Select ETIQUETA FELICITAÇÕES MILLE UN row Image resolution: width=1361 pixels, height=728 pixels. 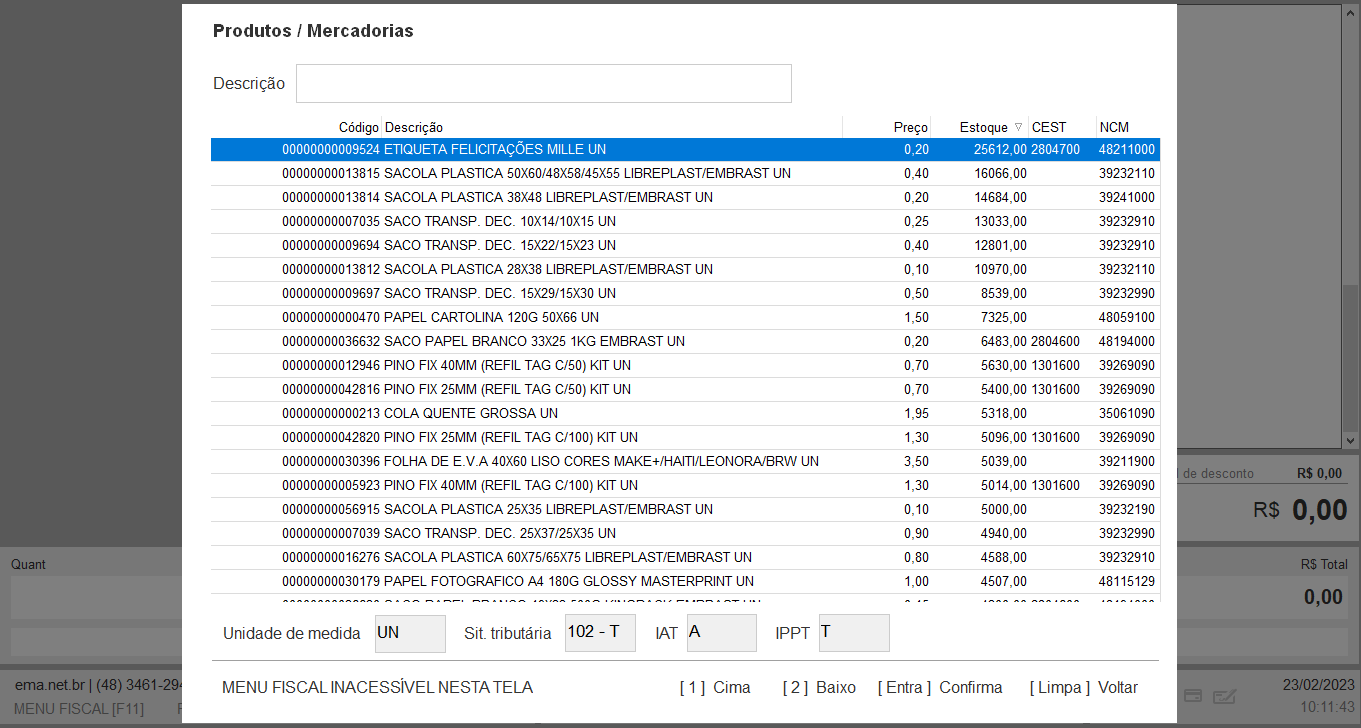(685, 149)
